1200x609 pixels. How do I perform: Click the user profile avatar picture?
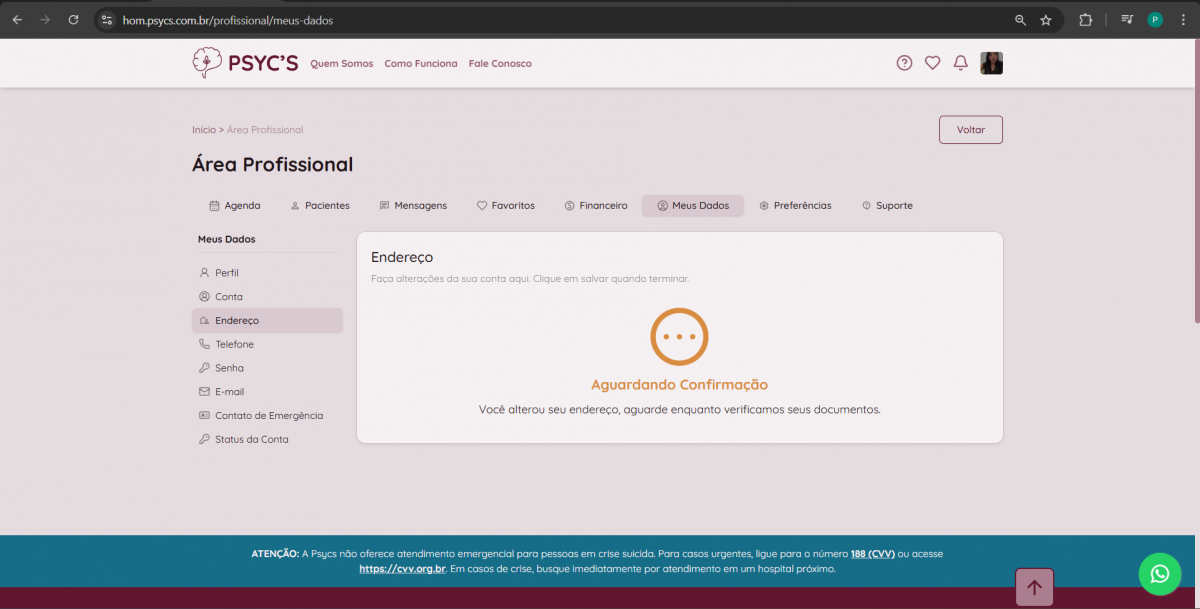(991, 63)
